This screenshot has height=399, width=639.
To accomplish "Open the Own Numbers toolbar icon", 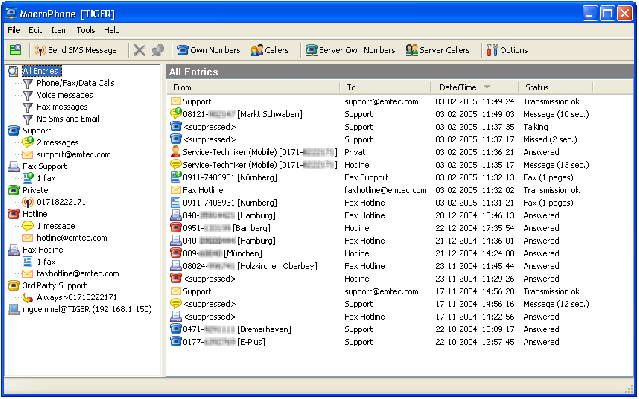I will click(208, 50).
